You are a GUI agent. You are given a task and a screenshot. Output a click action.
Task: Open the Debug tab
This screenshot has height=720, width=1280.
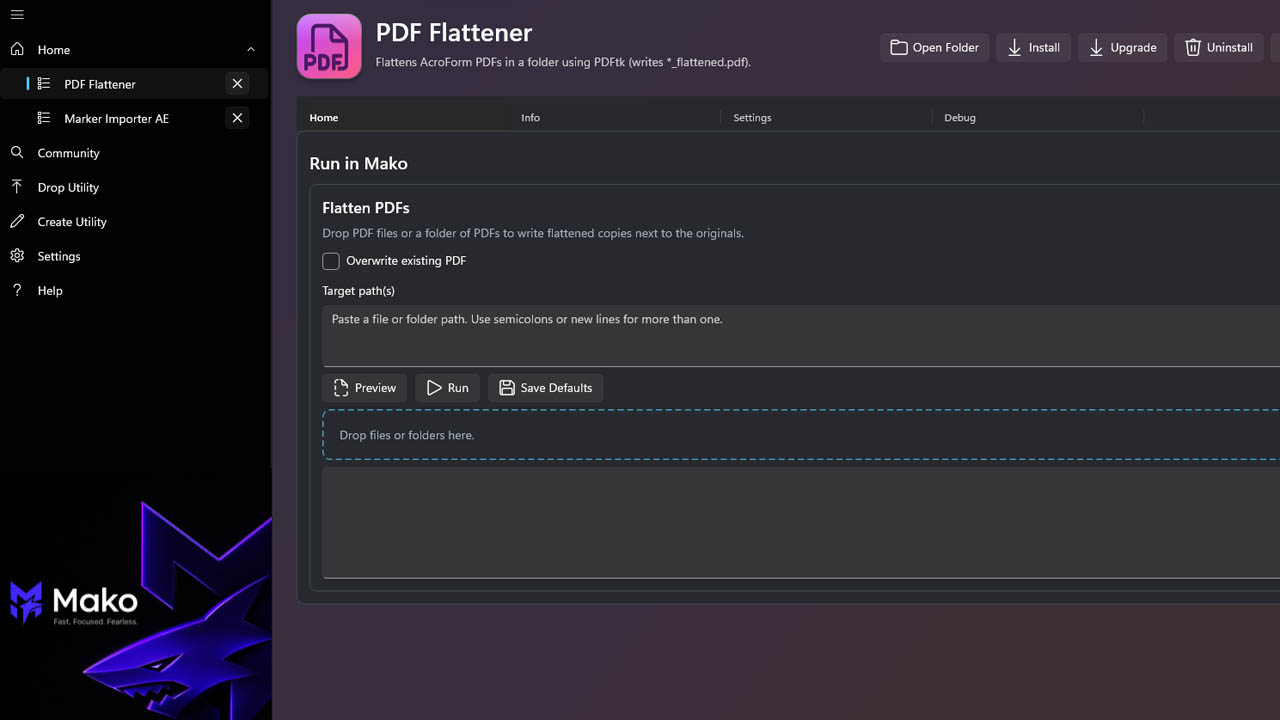coord(1038,117)
